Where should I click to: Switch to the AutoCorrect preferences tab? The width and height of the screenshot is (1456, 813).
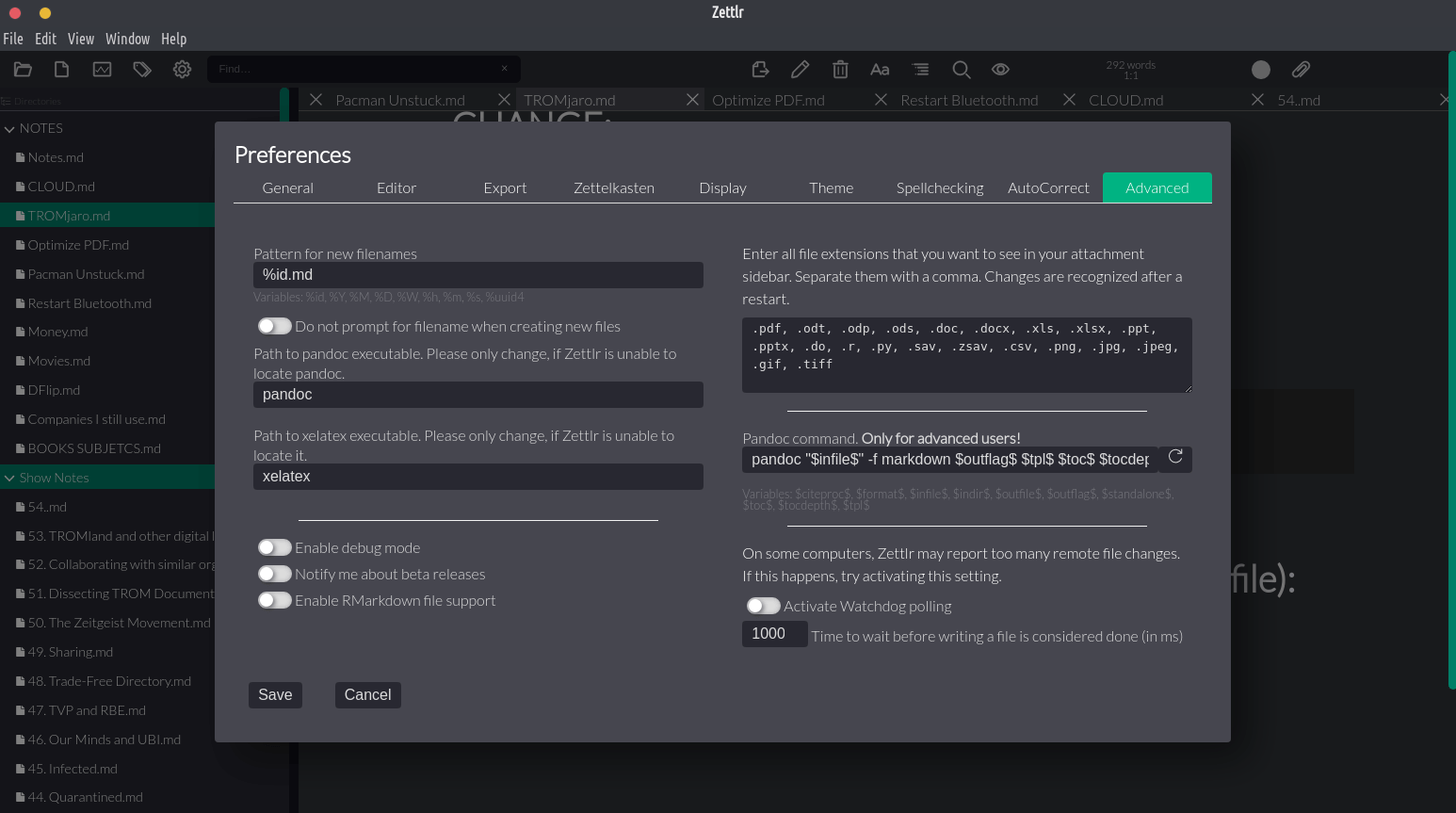pyautogui.click(x=1048, y=187)
